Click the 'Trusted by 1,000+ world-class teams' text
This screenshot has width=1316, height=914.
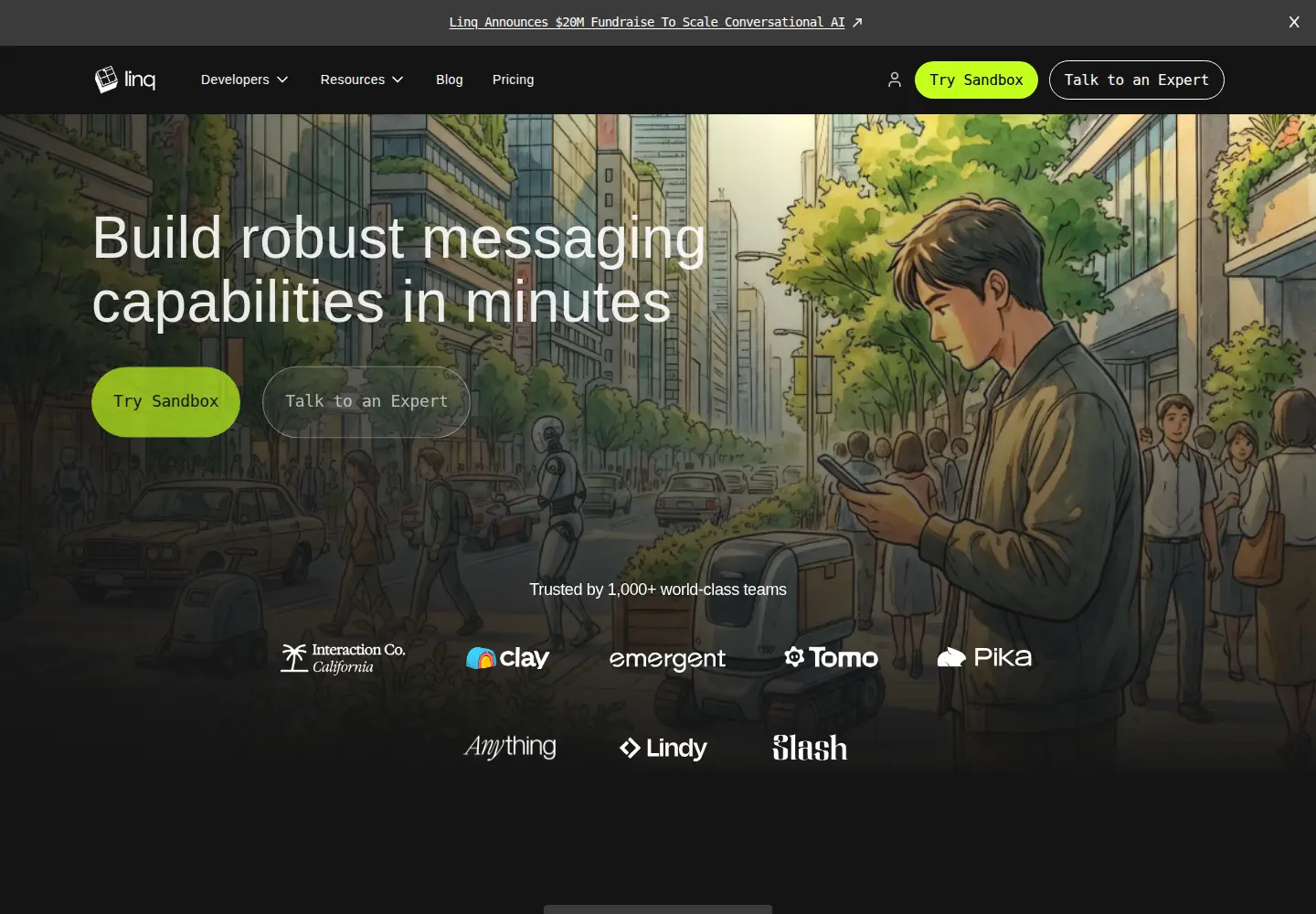click(x=658, y=590)
